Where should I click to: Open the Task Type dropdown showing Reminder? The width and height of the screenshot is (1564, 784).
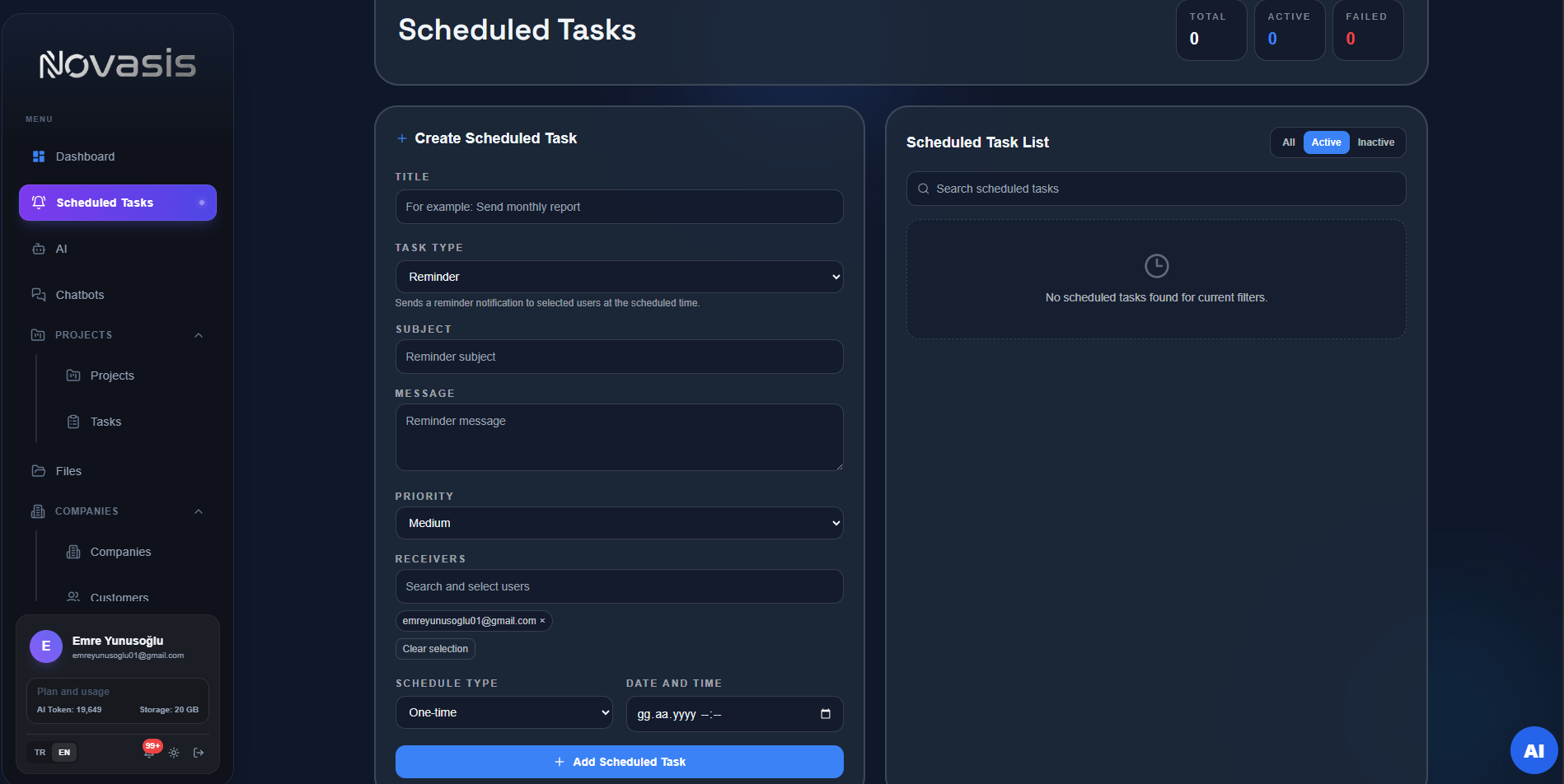tap(620, 277)
